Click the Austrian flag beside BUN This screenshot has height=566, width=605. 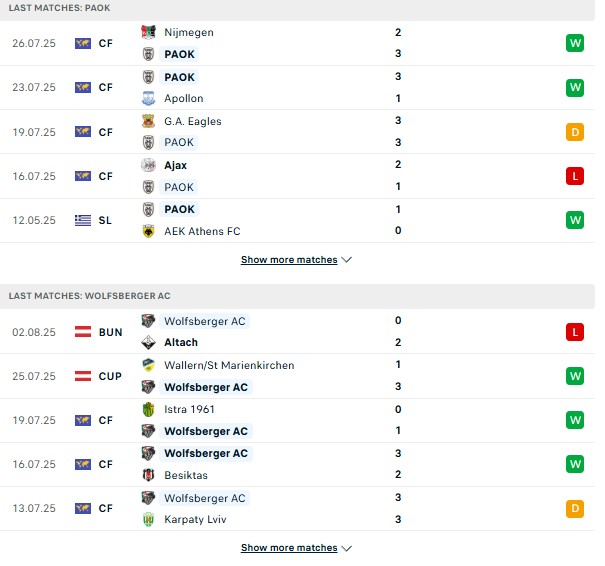pyautogui.click(x=83, y=332)
